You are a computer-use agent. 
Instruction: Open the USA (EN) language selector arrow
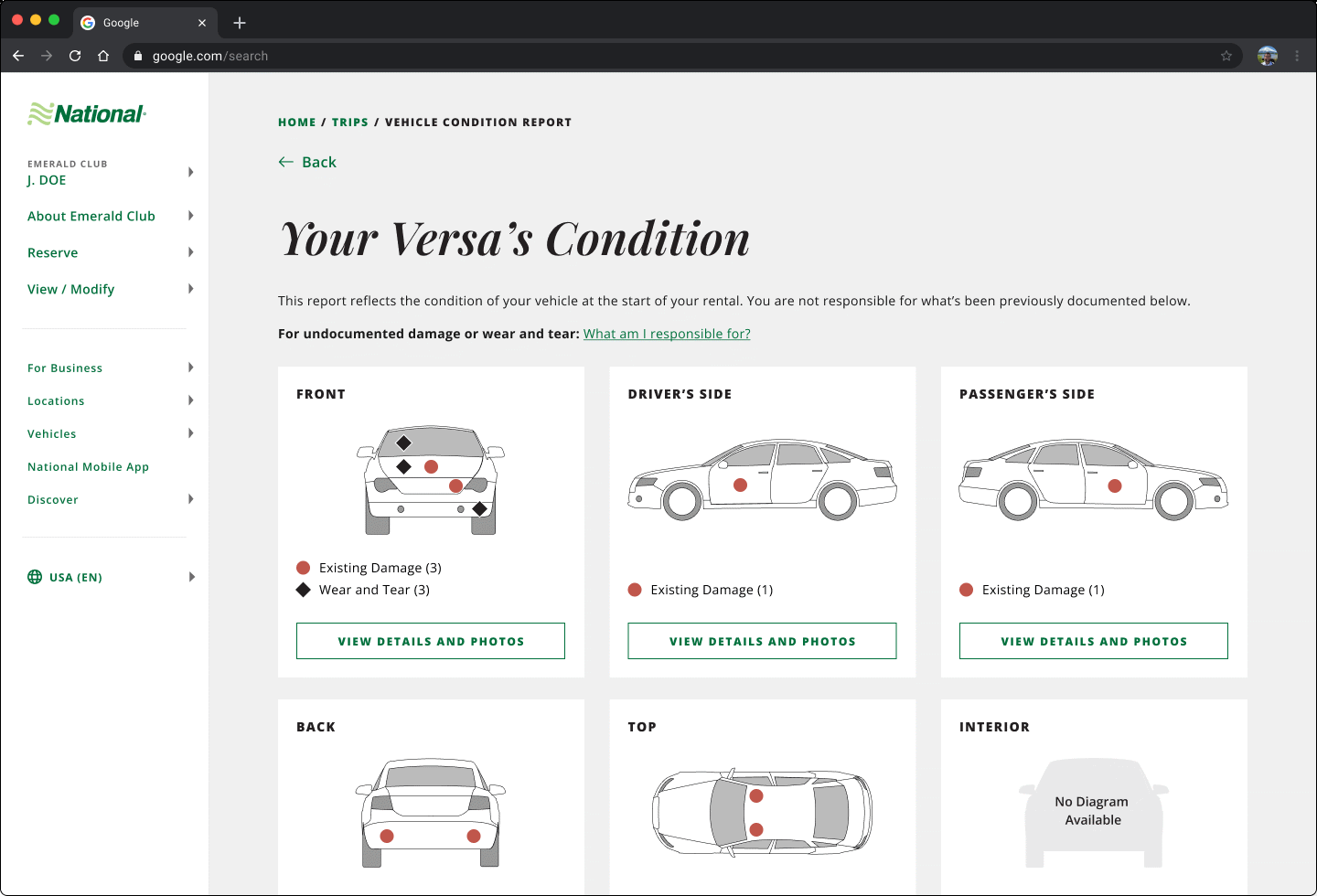(x=191, y=577)
